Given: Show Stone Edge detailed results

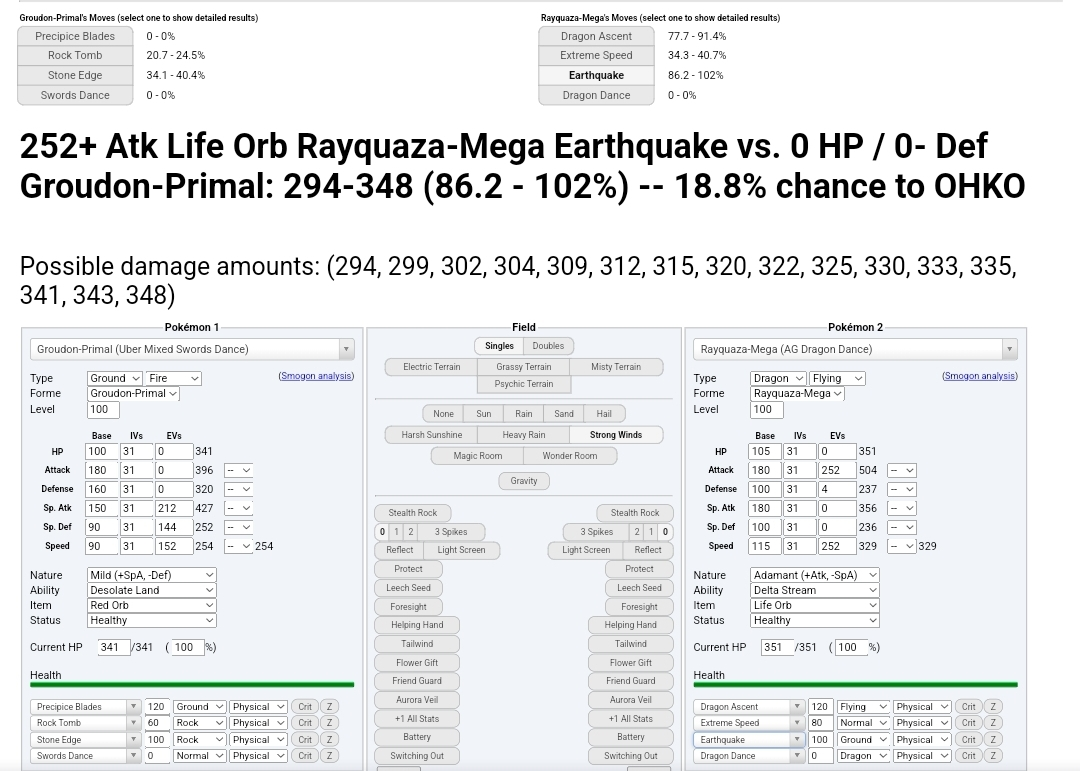Looking at the screenshot, I should [75, 75].
